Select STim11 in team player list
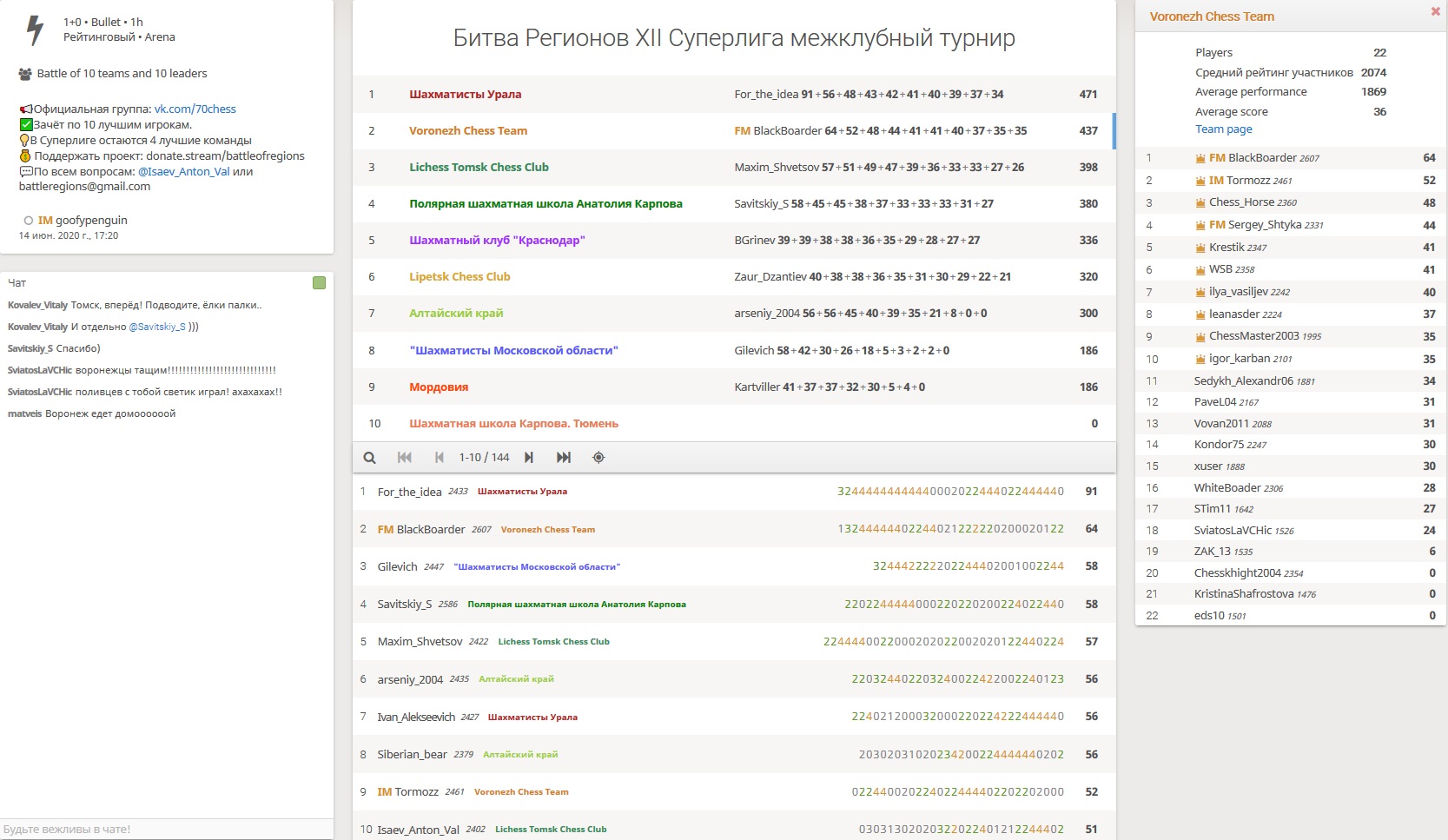1448x840 pixels. click(1291, 508)
